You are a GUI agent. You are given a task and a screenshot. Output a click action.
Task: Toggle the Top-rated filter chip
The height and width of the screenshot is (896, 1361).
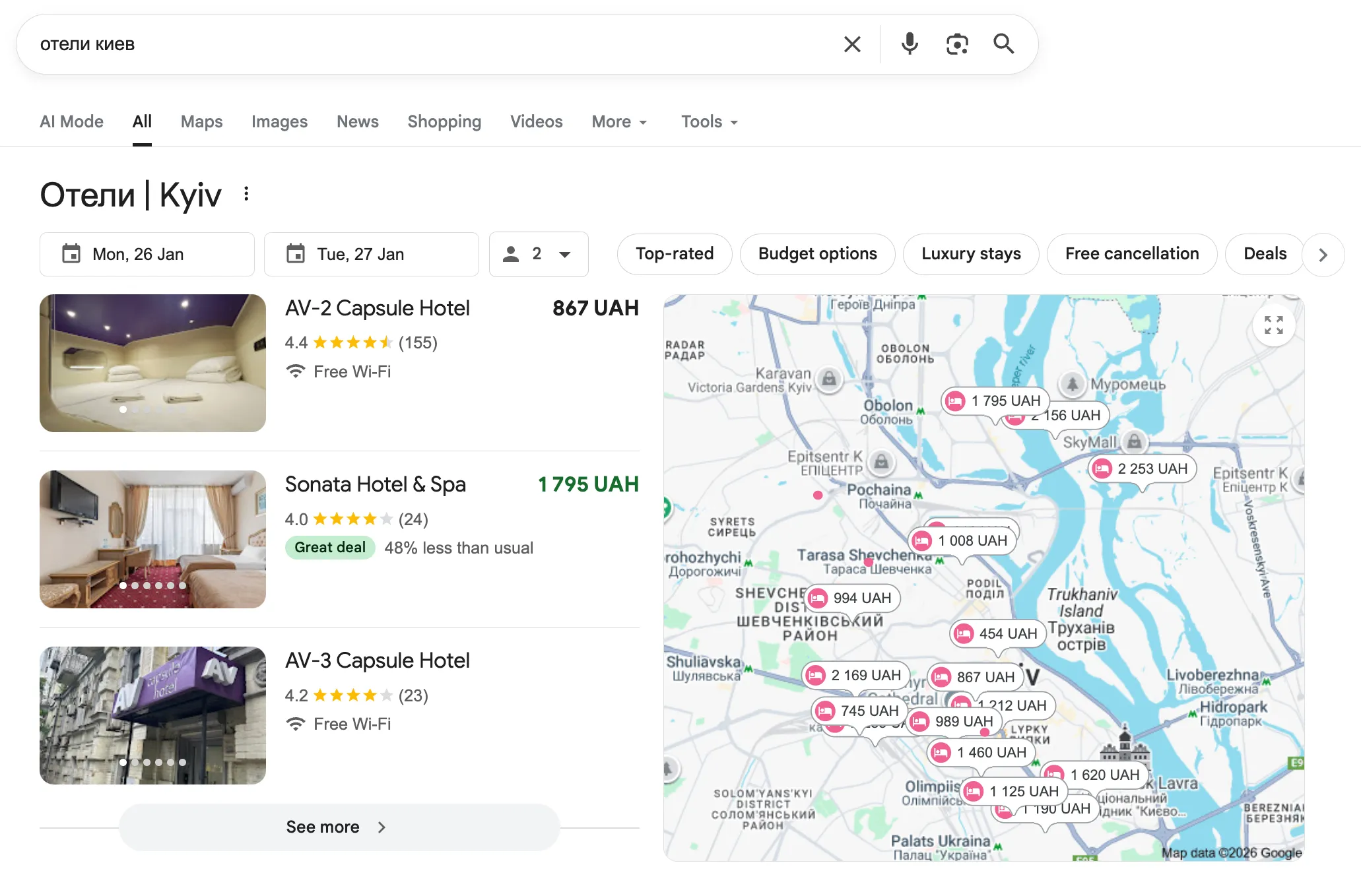674,254
